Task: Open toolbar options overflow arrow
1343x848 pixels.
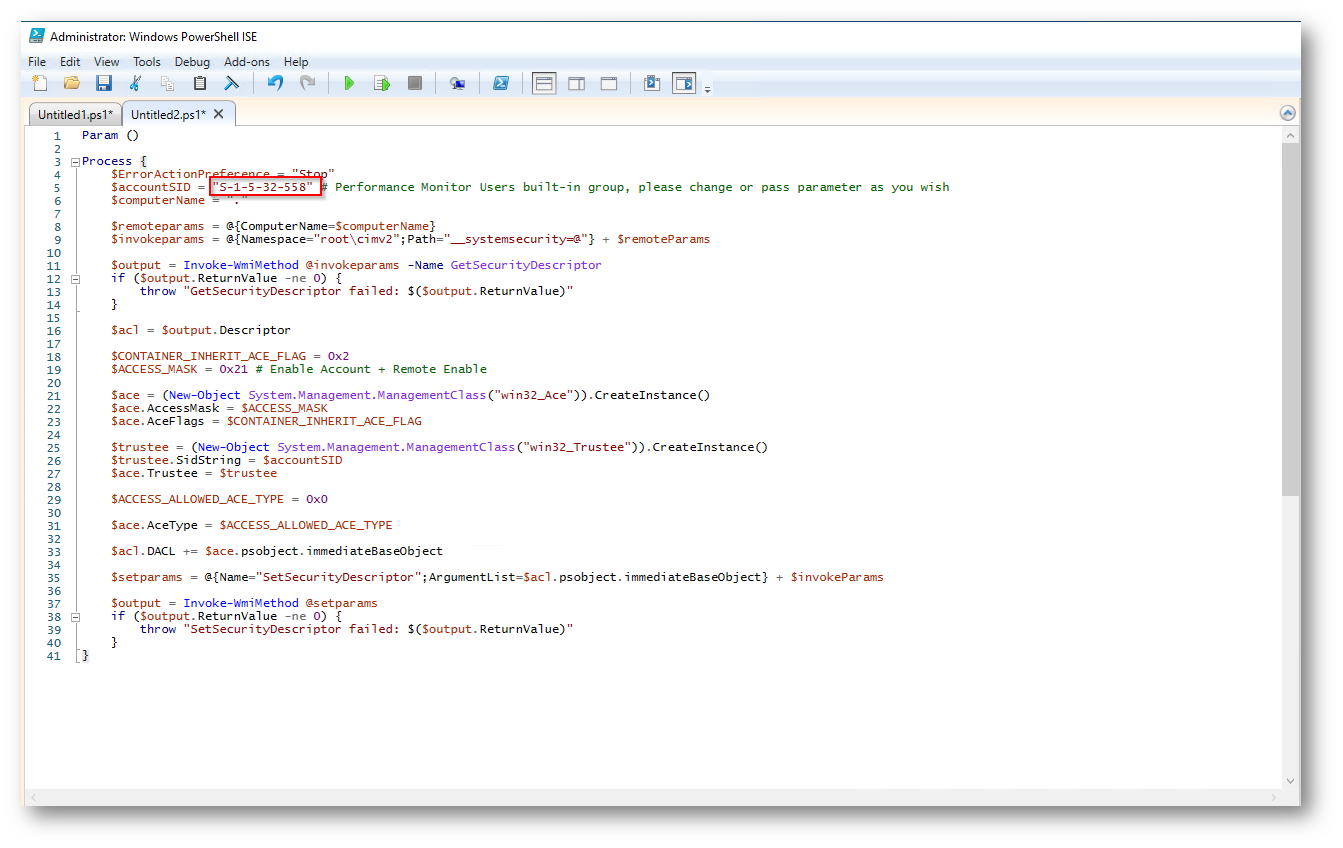Action: point(708,89)
